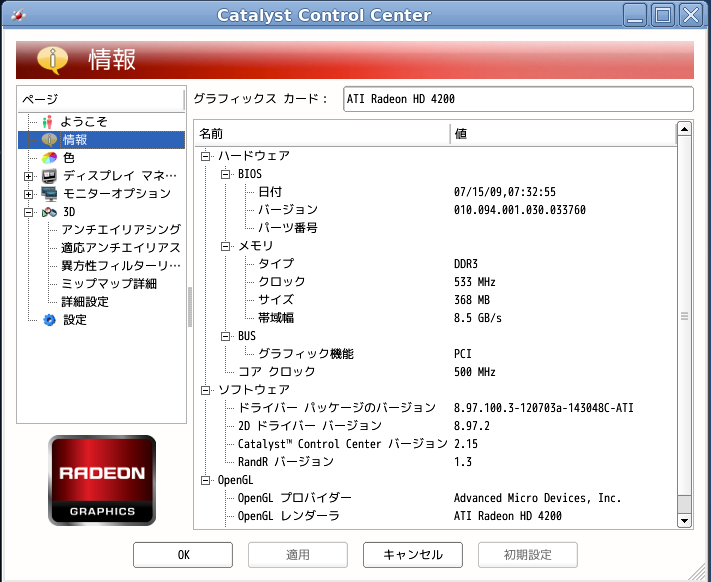
Task: Open the アンチエイリアシング page
Action: [120, 230]
